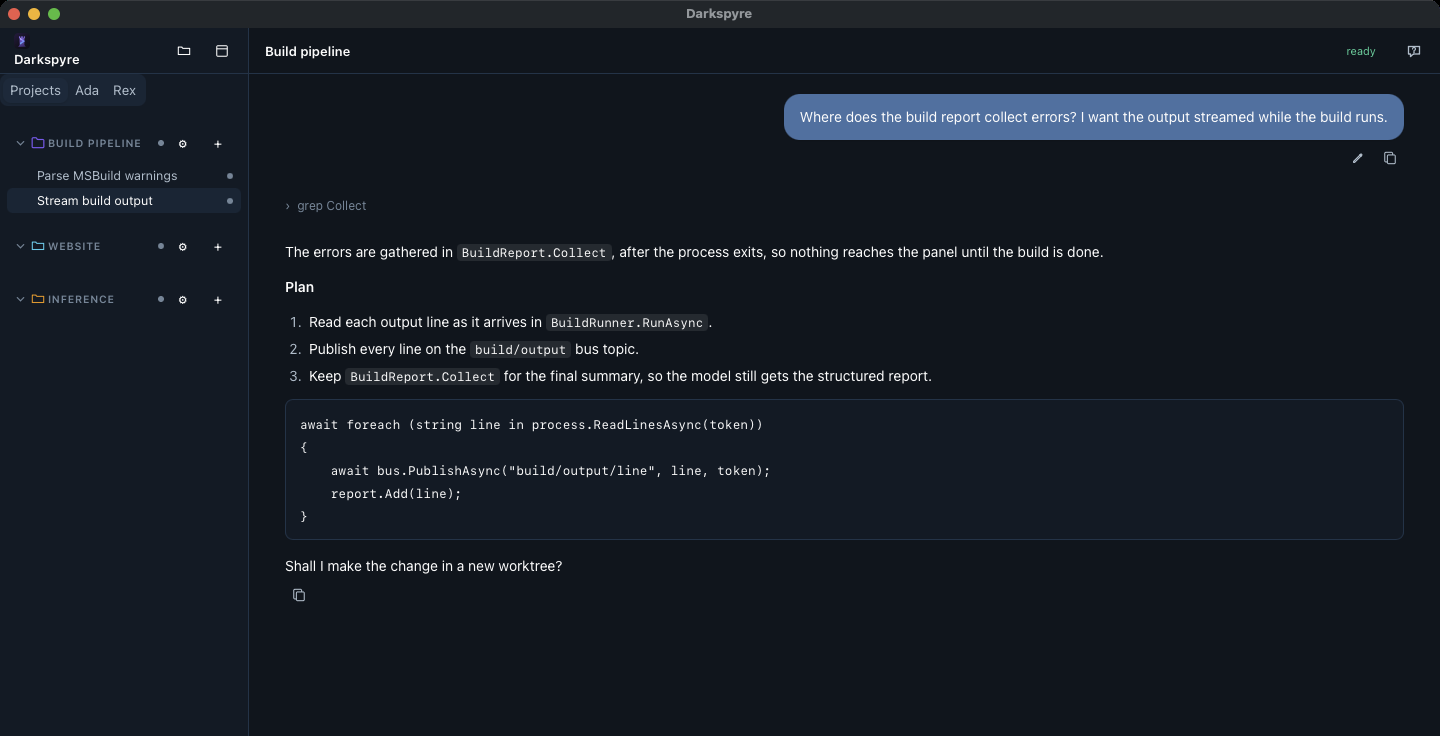Open settings gear for Website project
The width and height of the screenshot is (1440, 736).
coord(183,247)
